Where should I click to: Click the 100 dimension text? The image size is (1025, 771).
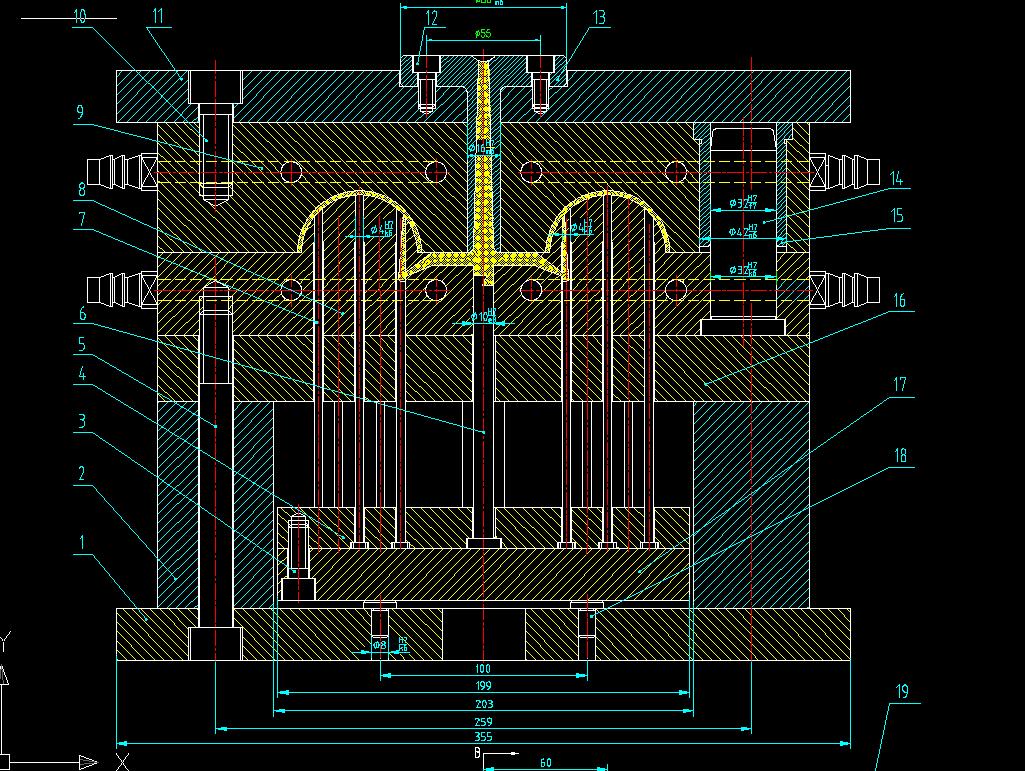tap(482, 668)
